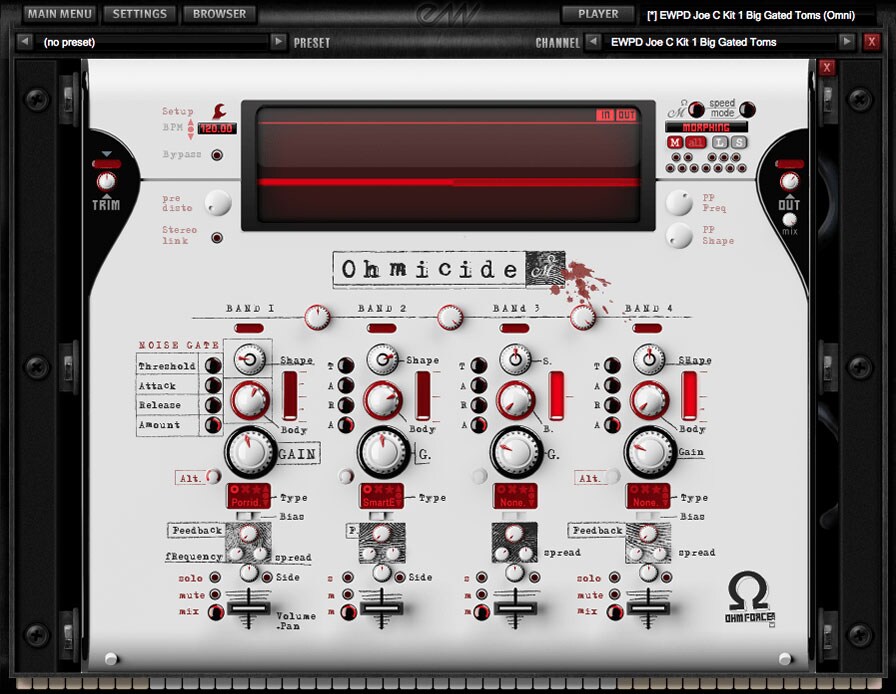Turn the OUT level knob
Screen dimensions: 896x694
[x=789, y=182]
